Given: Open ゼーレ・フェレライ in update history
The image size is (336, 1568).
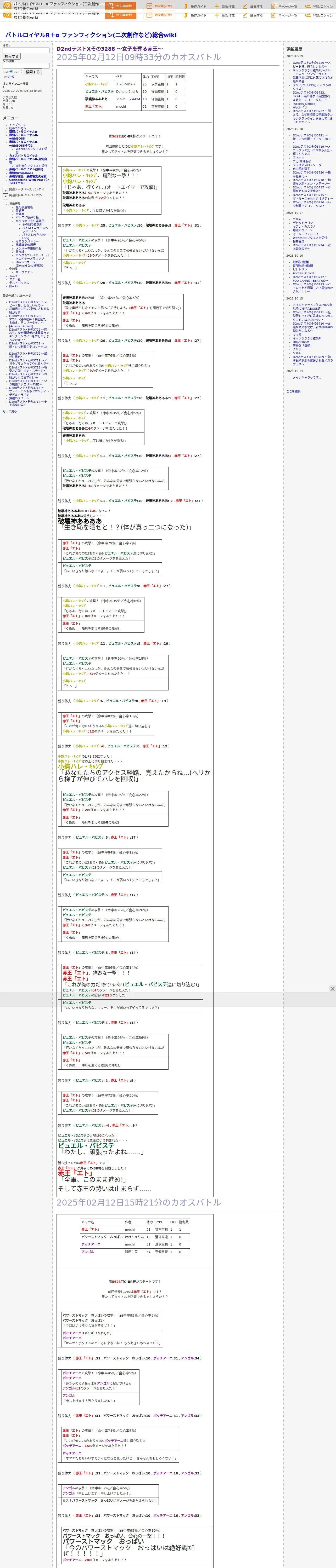Looking at the screenshot, I should 305,234.
